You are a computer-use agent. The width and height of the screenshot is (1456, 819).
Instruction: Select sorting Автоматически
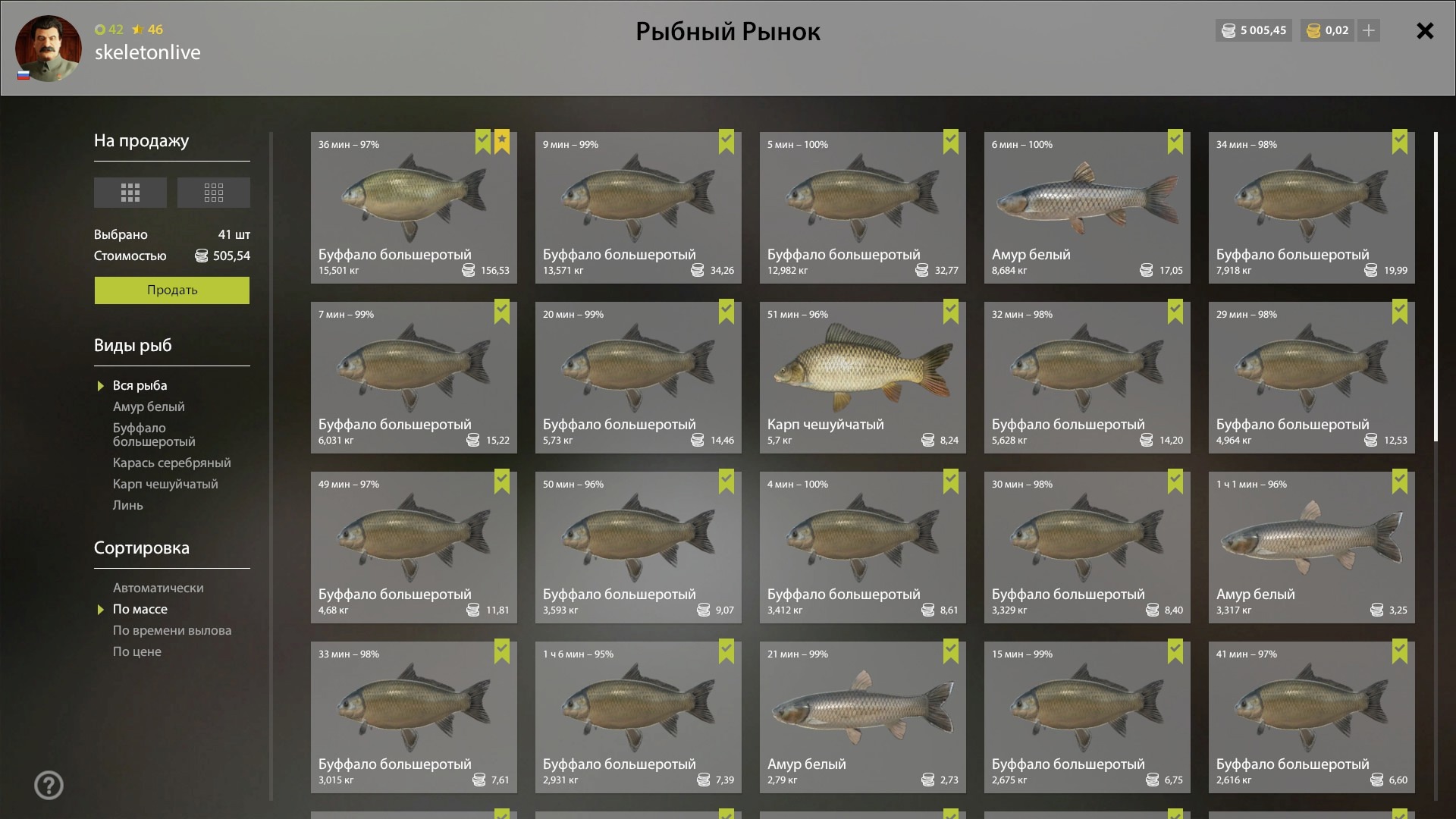coord(158,588)
